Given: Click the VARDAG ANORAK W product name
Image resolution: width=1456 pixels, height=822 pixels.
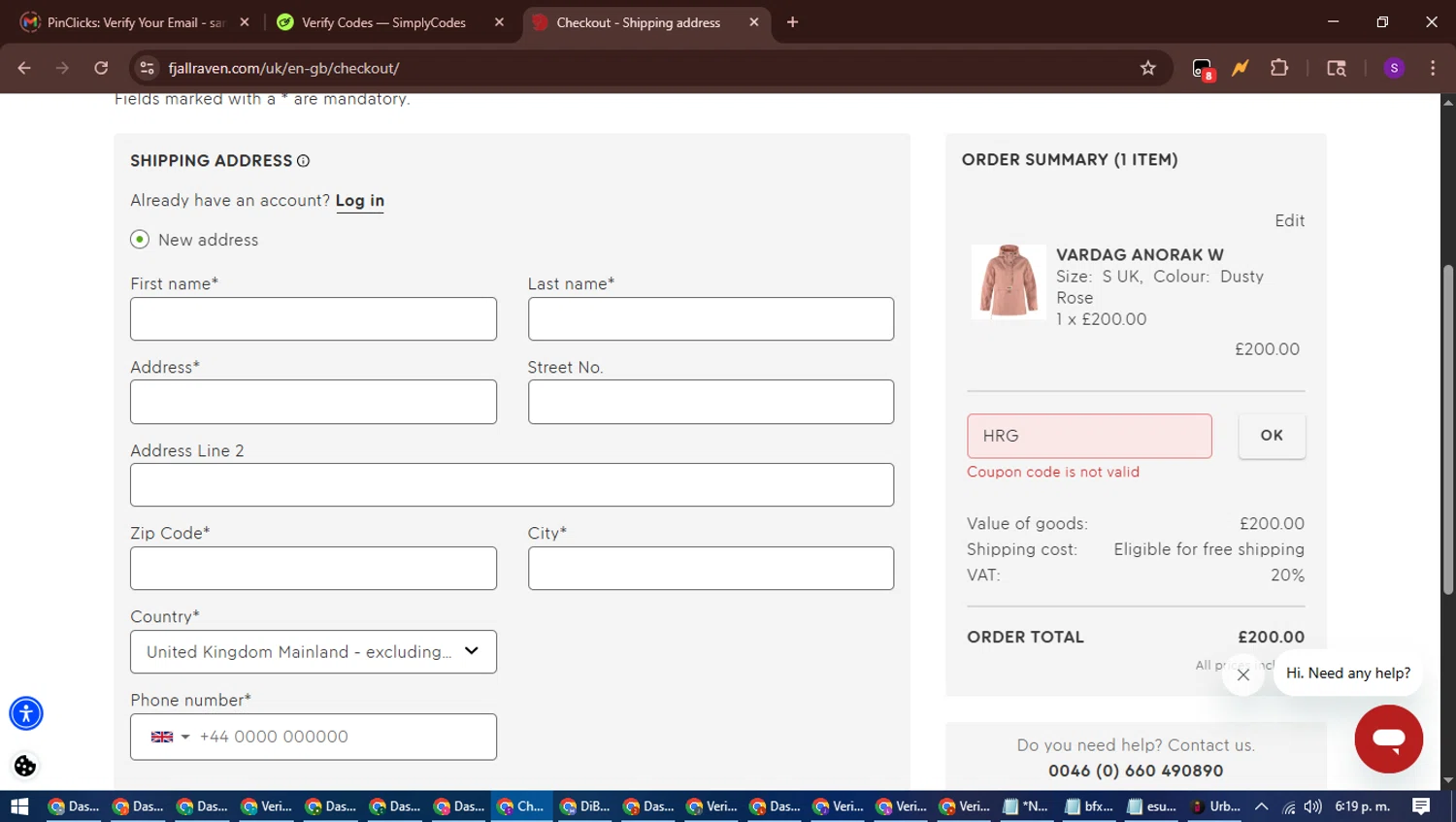Looking at the screenshot, I should [x=1140, y=255].
